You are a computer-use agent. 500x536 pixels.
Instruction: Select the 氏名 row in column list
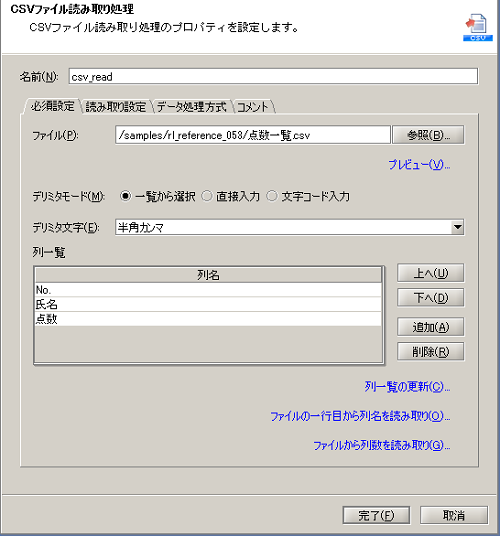point(208,304)
